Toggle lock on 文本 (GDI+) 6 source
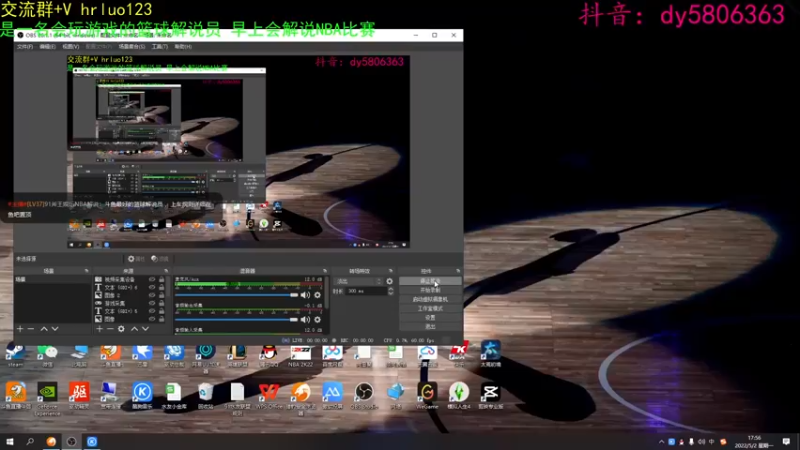 (x=162, y=287)
